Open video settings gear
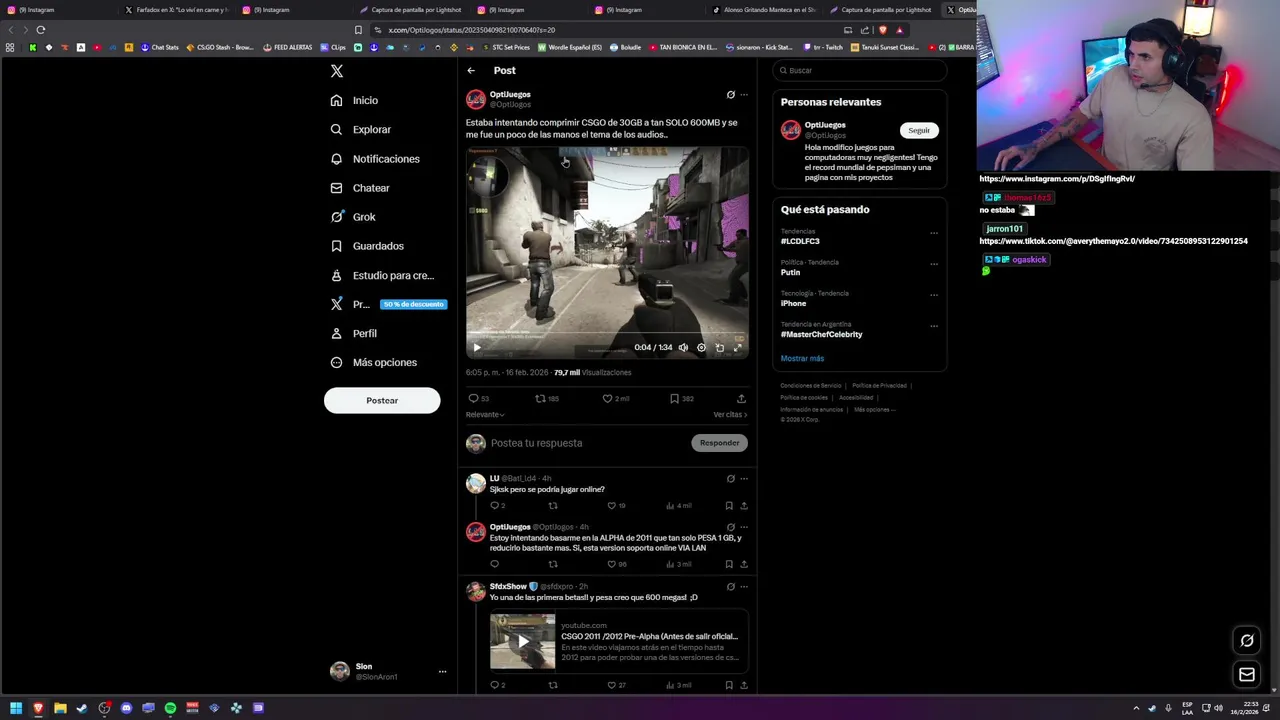Image resolution: width=1280 pixels, height=720 pixels. tap(701, 348)
